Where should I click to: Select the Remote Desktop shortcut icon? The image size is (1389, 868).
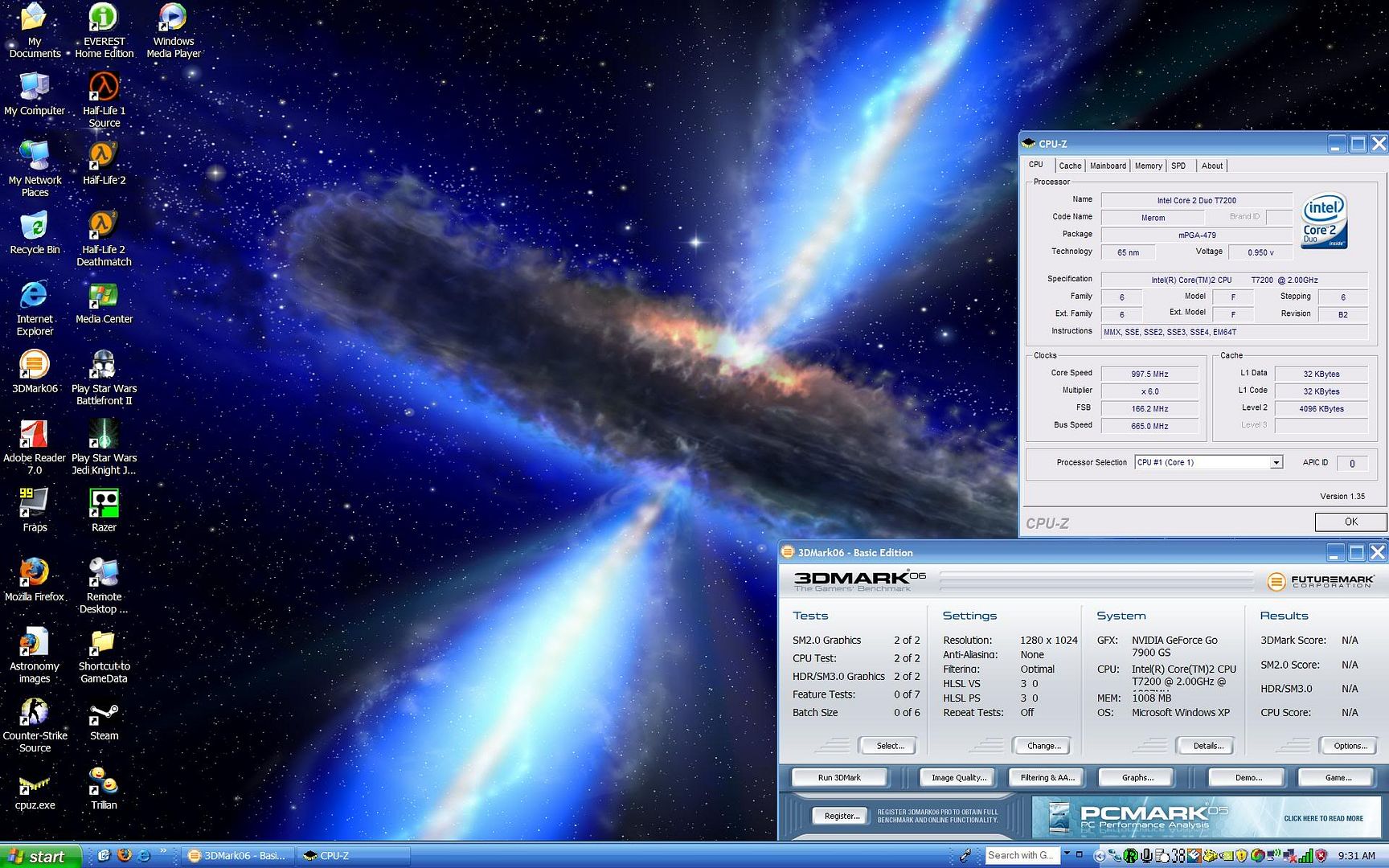coord(104,585)
